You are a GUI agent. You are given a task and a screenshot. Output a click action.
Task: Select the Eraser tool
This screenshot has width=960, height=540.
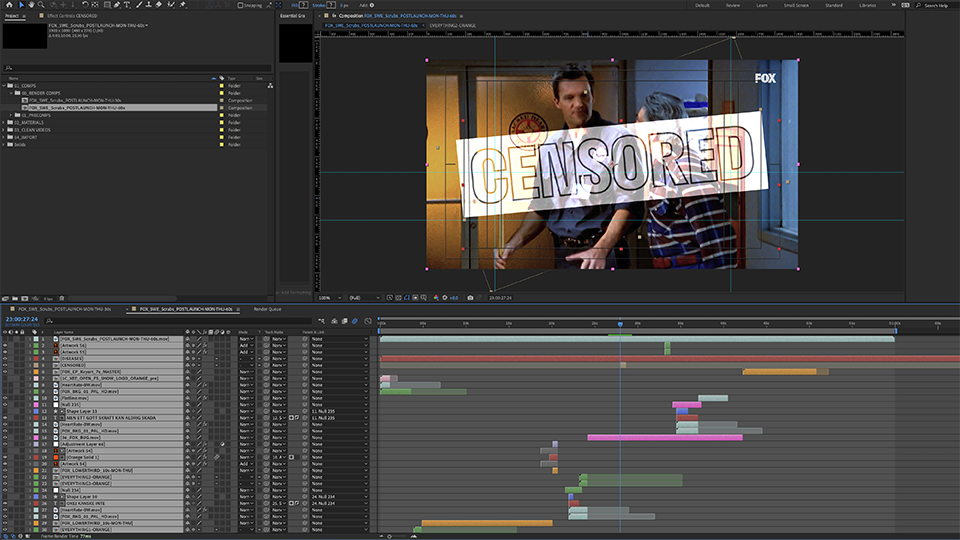159,5
